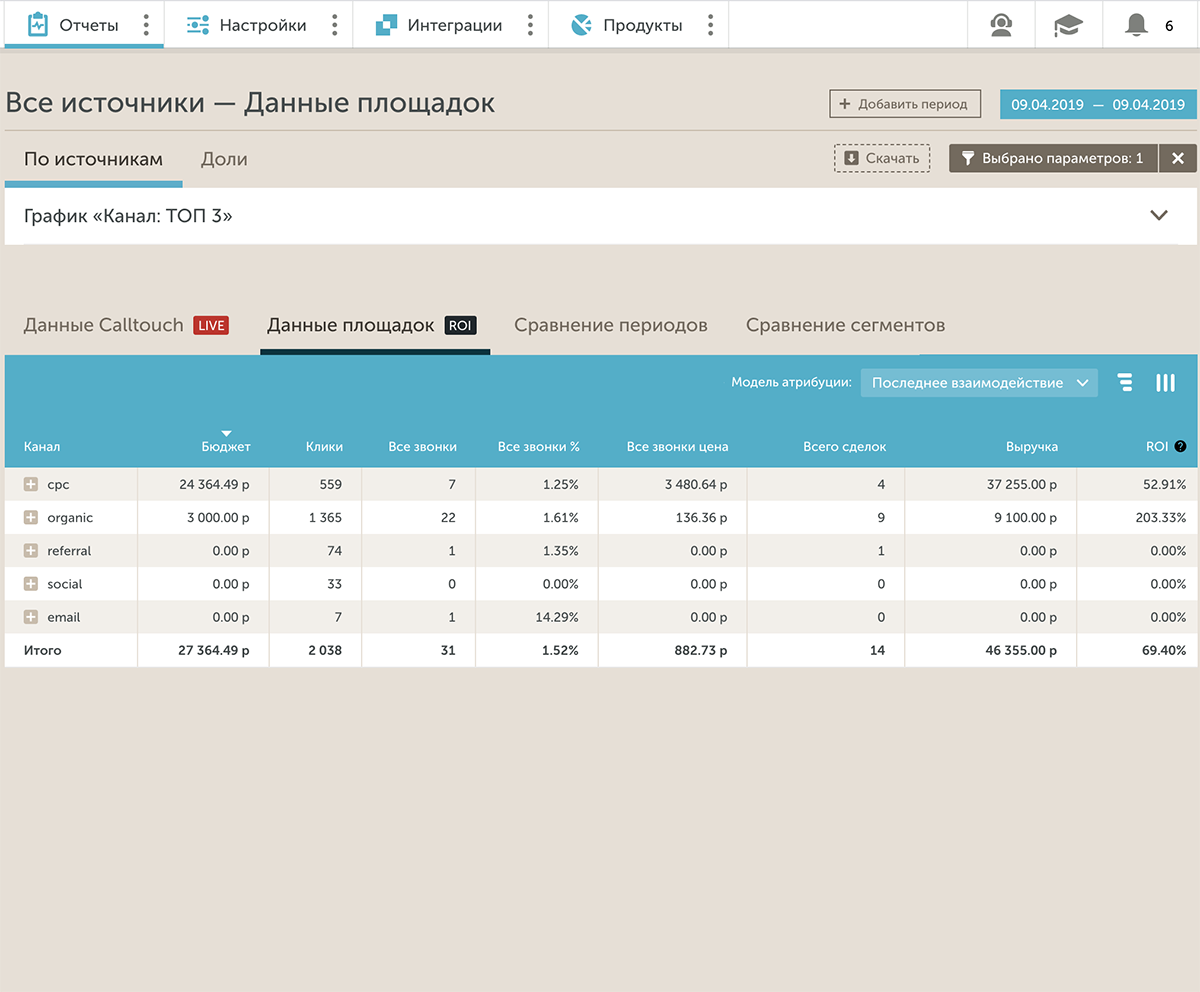1200x992 pixels.
Task: Sort by the Все звонки column header
Action: pos(422,447)
